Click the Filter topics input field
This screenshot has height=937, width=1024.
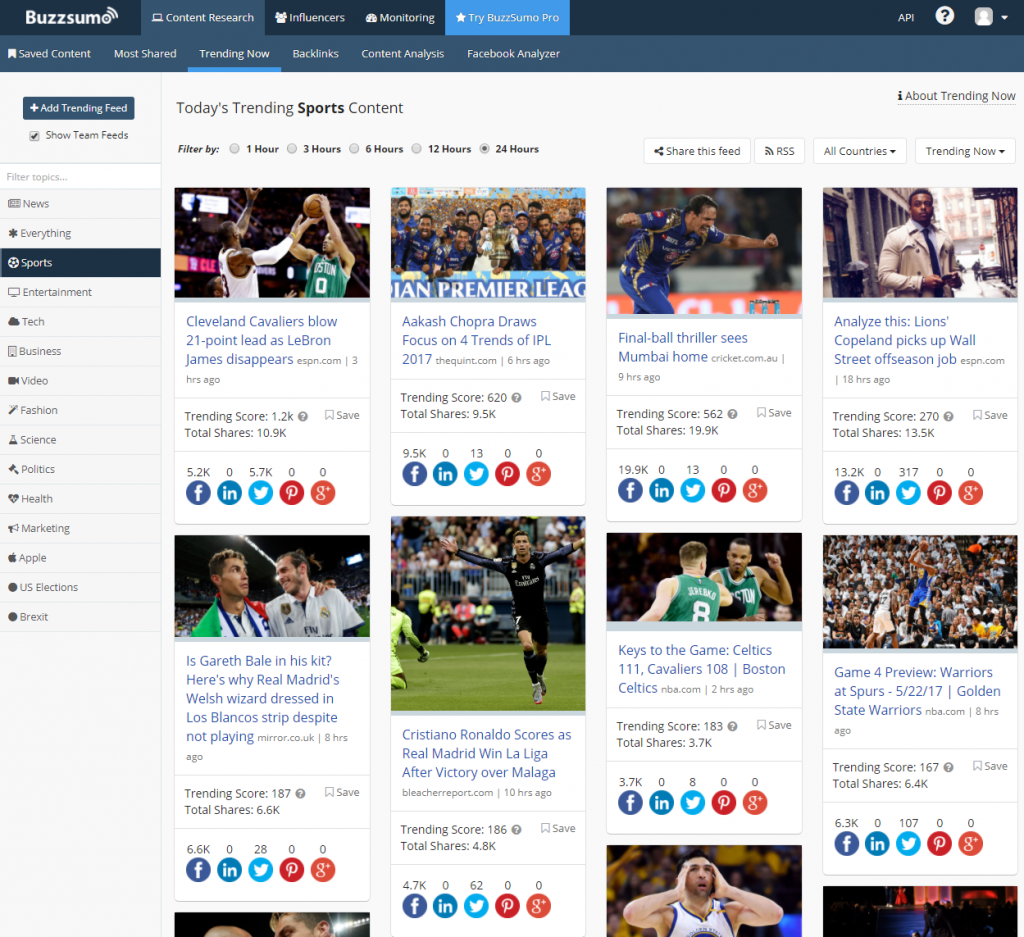(80, 177)
